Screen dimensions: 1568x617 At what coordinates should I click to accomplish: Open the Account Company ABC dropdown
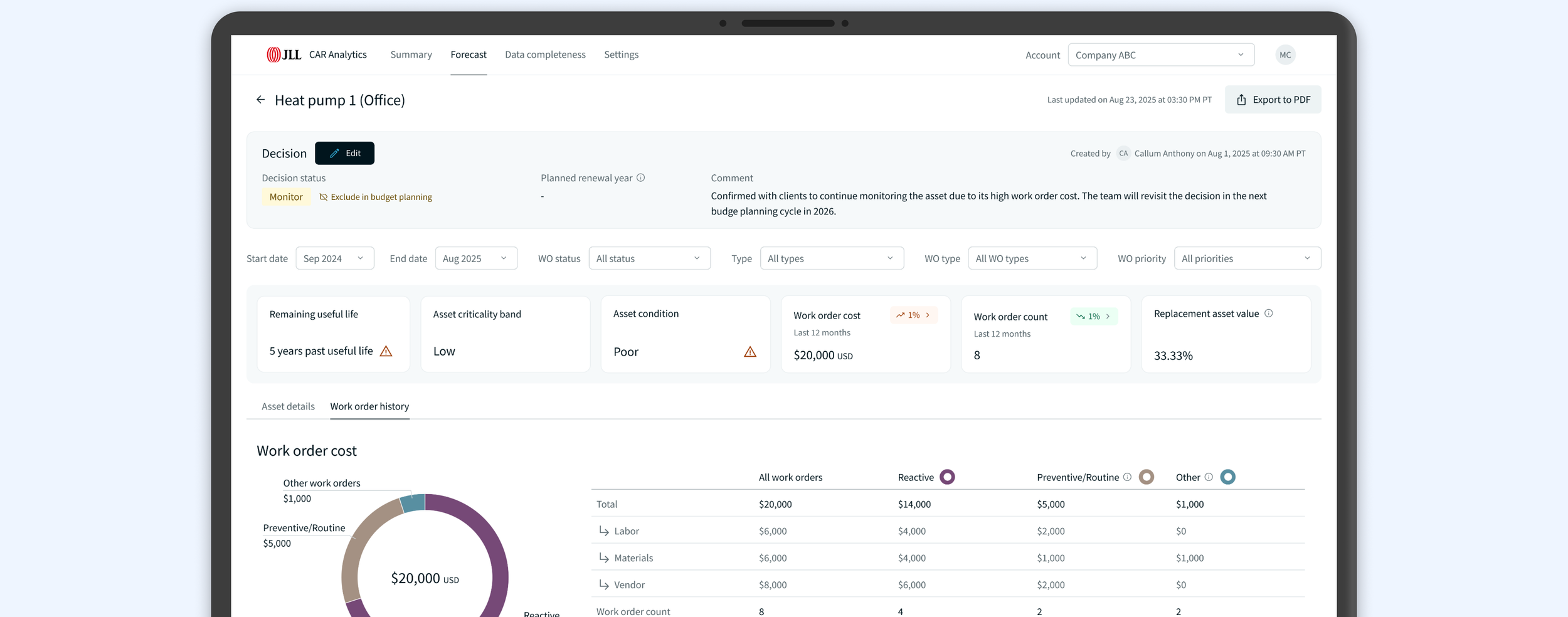(1161, 55)
